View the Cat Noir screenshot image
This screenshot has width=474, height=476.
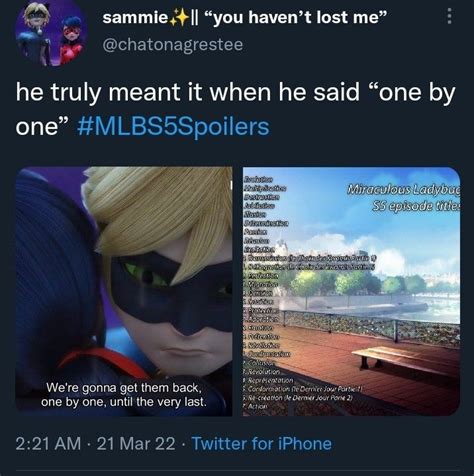[124, 292]
